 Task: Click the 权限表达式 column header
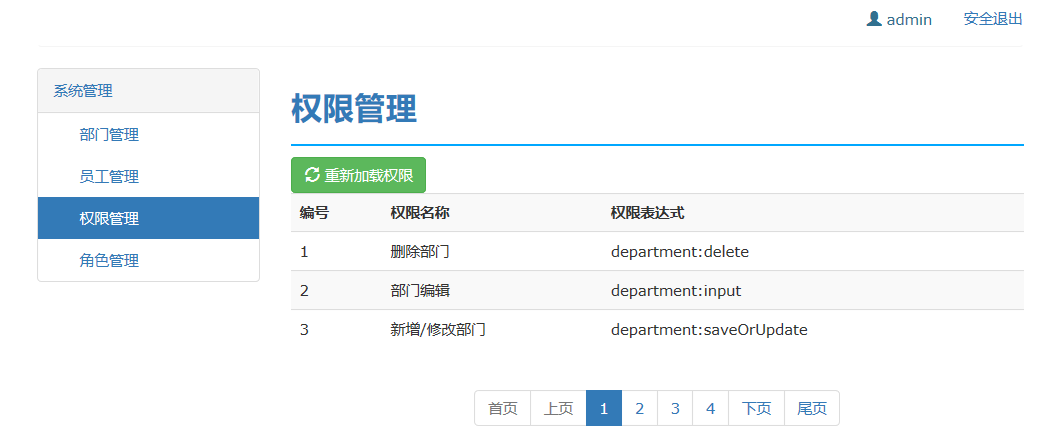pos(647,213)
